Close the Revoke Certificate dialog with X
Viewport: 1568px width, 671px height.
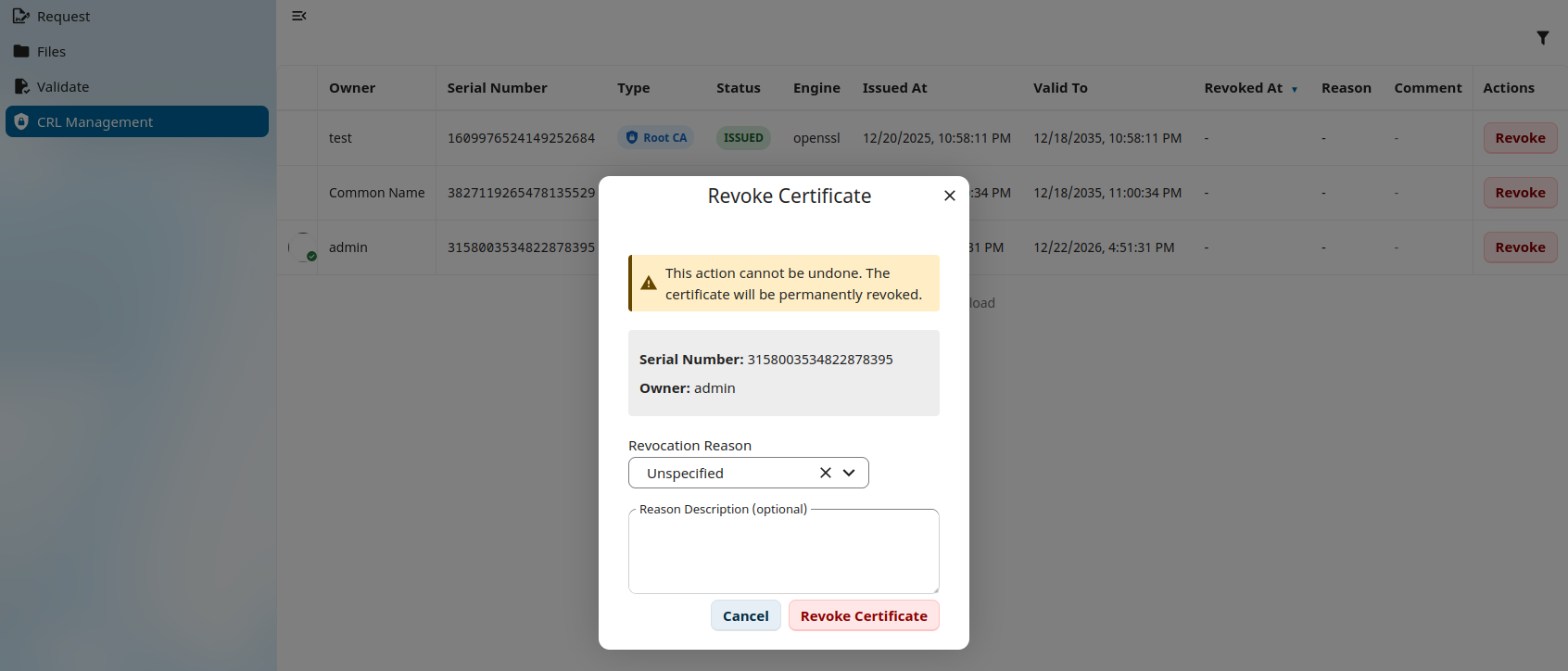[949, 196]
